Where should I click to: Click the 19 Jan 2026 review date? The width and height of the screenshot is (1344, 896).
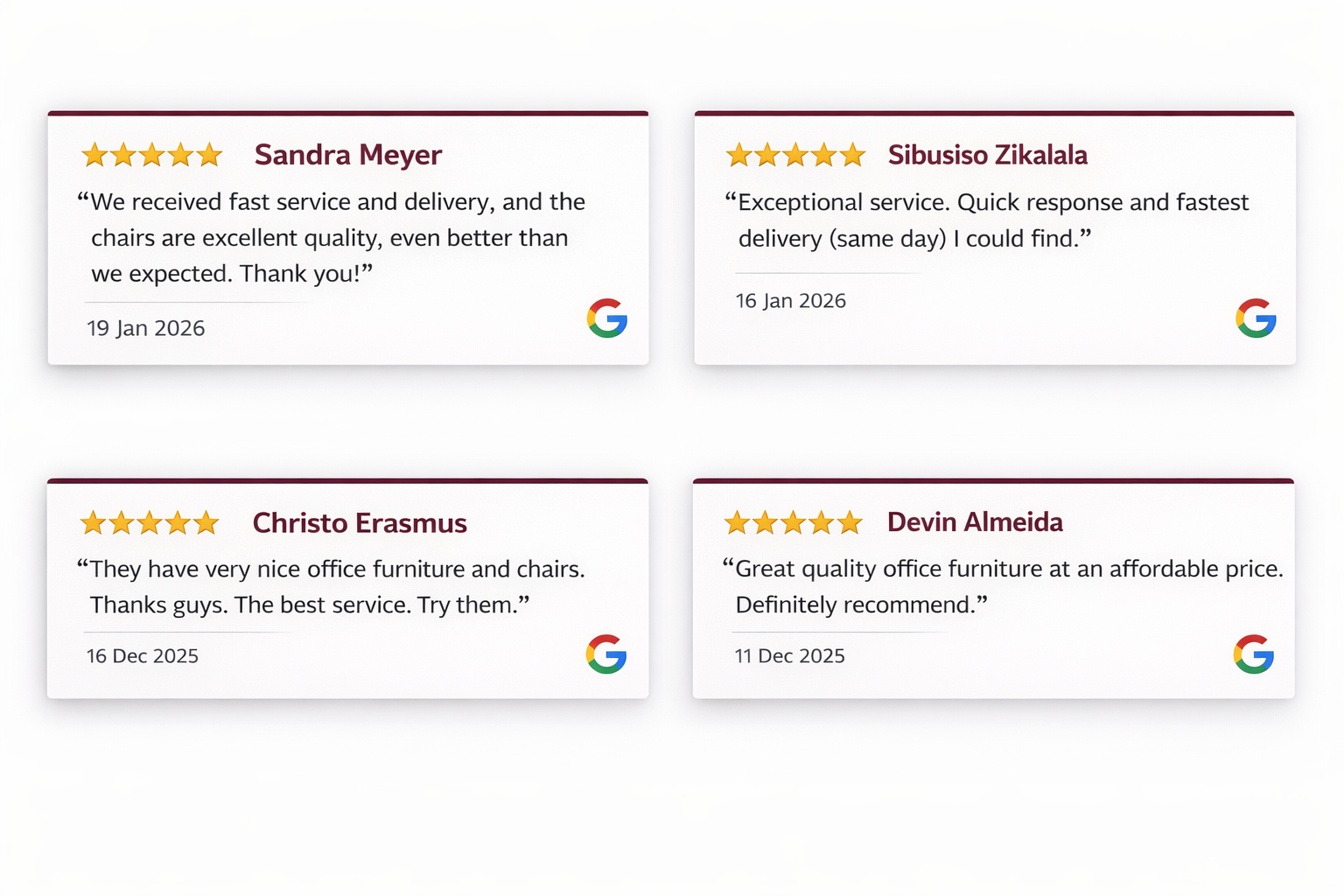(146, 328)
